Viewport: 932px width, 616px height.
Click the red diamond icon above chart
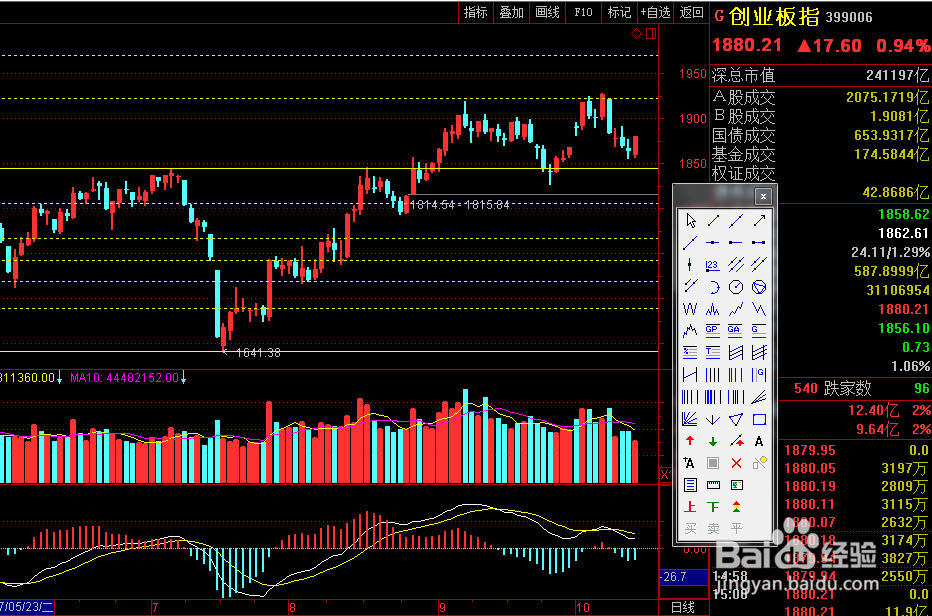[x=637, y=34]
